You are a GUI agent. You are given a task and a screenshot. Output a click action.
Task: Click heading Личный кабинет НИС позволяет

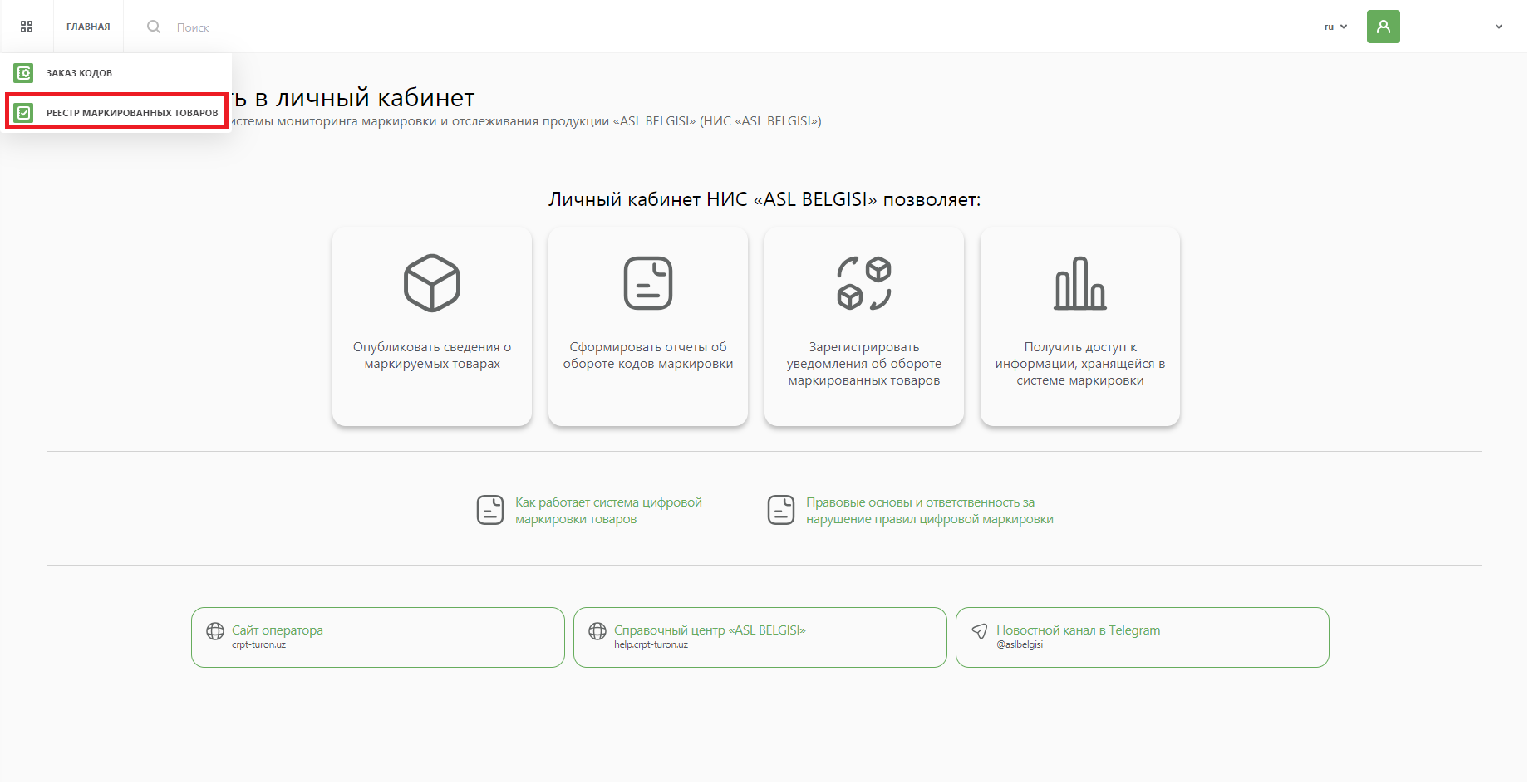coord(764,199)
